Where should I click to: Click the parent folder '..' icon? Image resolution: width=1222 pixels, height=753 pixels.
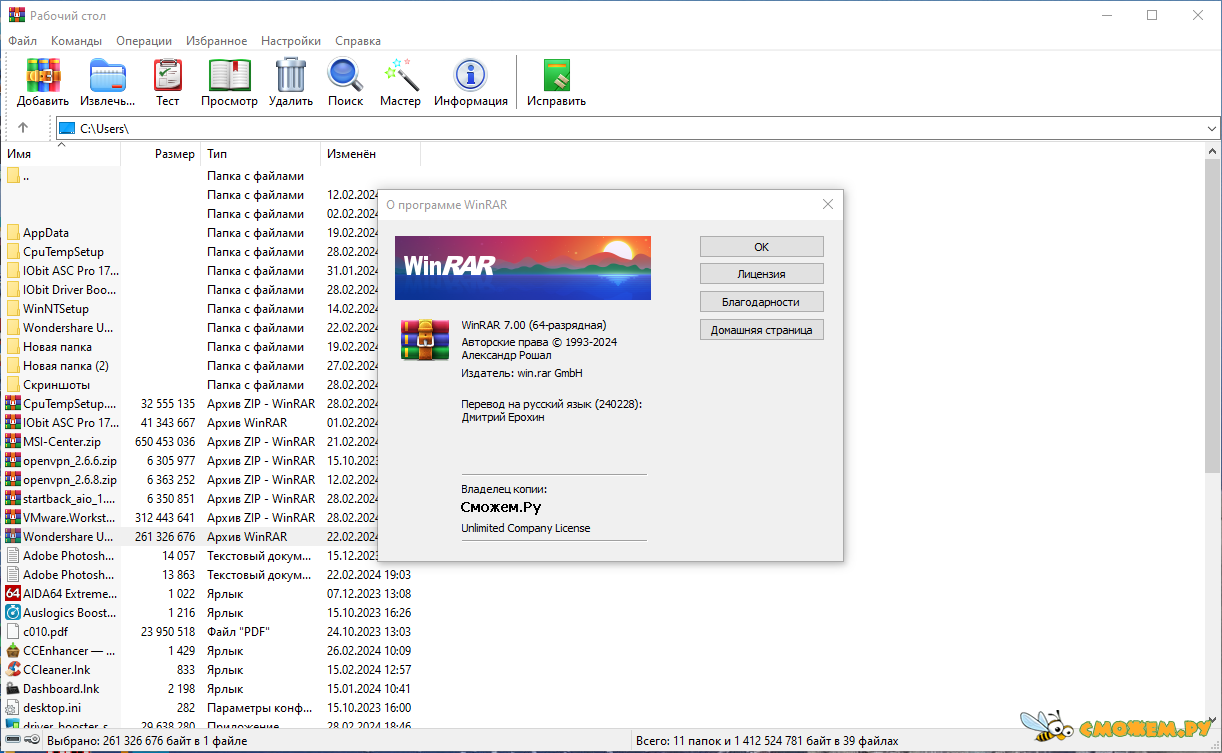click(x=13, y=176)
